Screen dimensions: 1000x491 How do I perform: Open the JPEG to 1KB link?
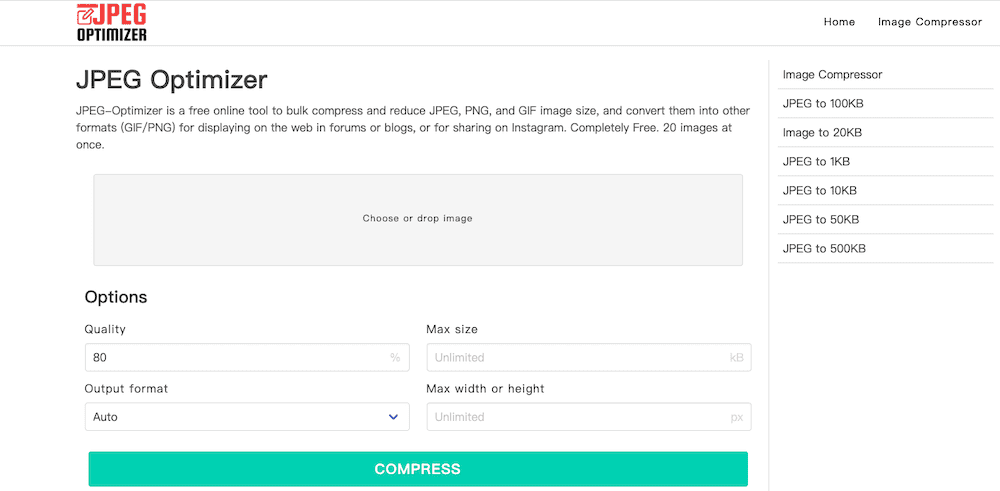click(x=816, y=162)
